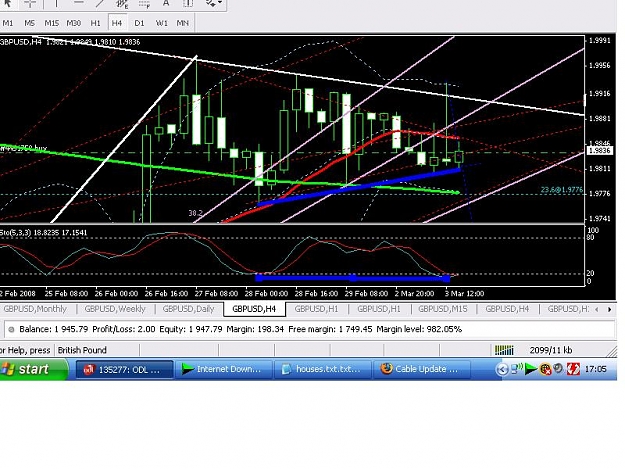Select the horizontal line tool
This screenshot has width=625, height=469.
tap(79, 4)
